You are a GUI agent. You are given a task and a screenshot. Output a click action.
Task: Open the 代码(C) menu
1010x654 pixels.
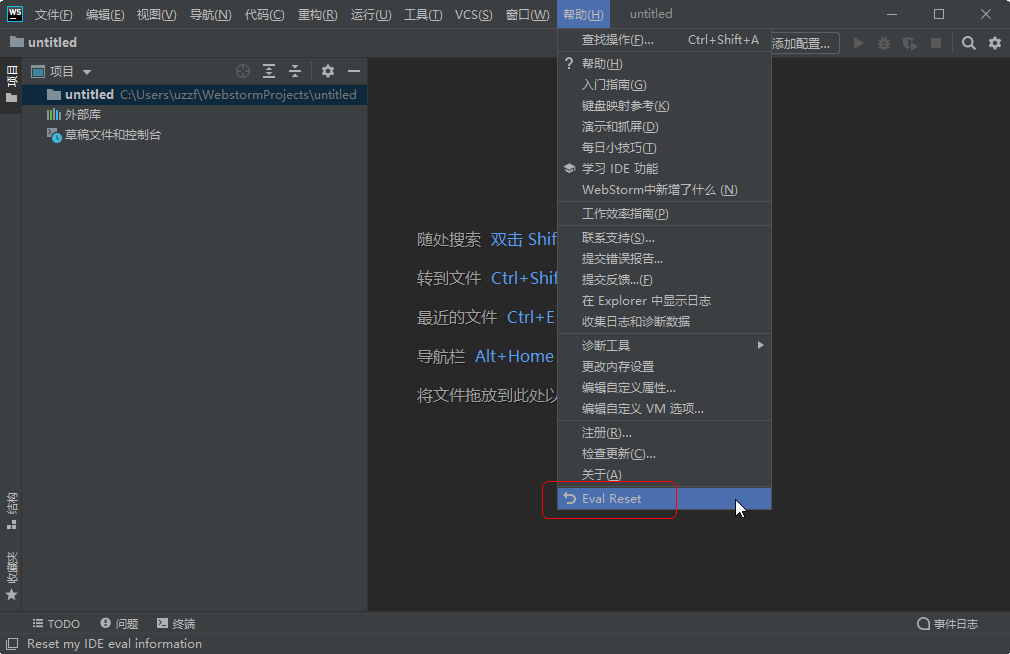pos(264,14)
